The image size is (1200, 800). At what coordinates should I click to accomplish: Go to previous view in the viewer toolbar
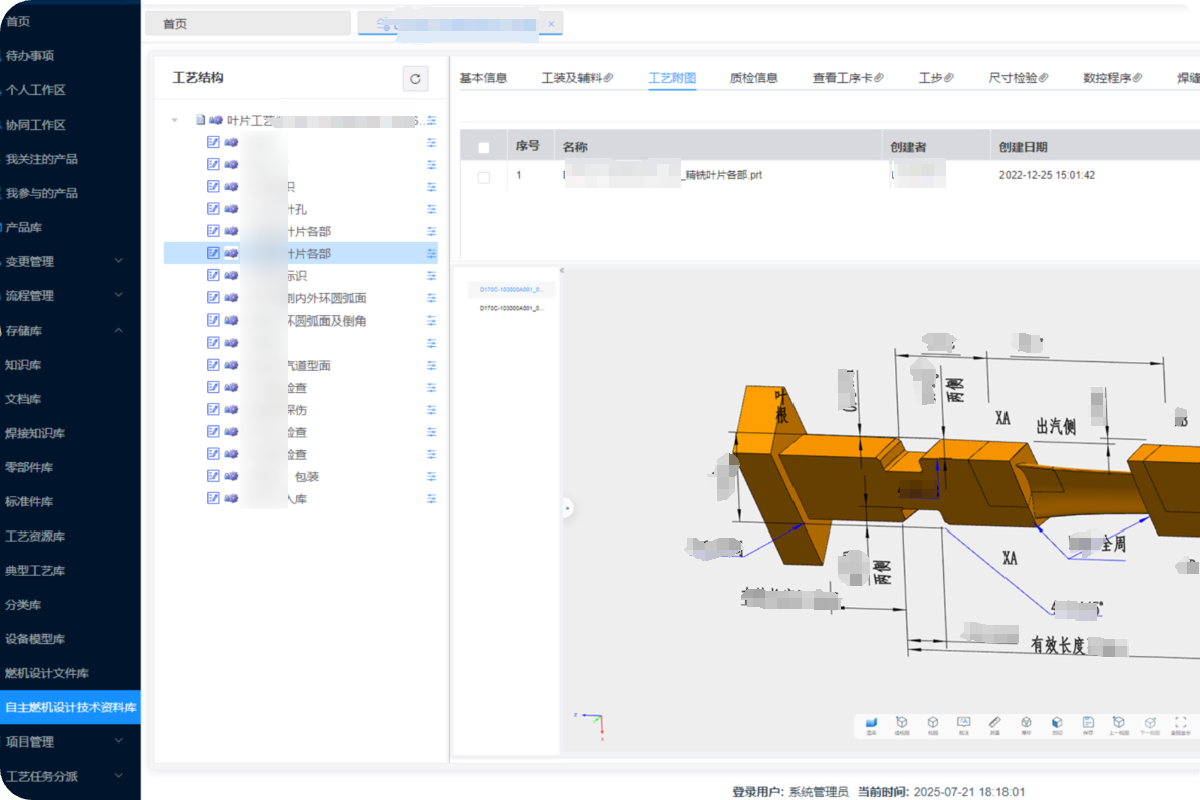pos(1118,723)
